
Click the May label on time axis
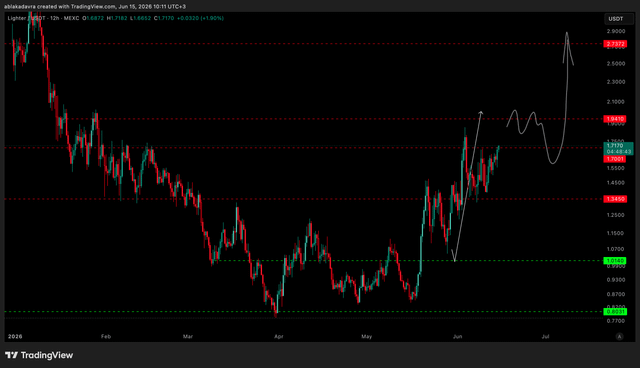pyautogui.click(x=367, y=337)
